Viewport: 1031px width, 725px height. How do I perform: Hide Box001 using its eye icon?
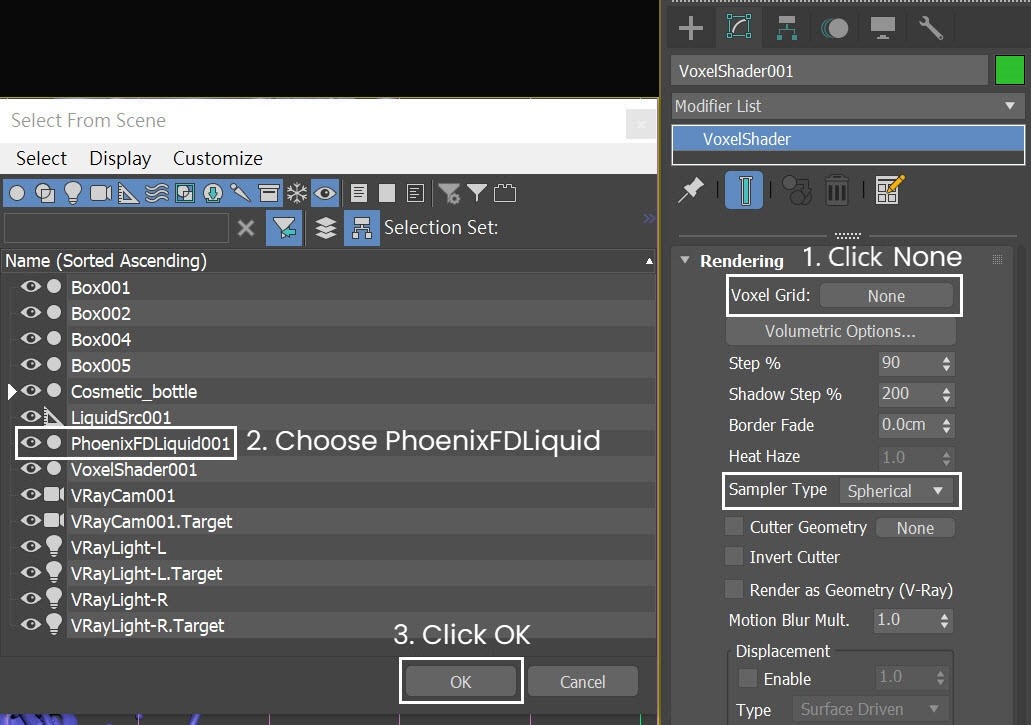point(30,287)
